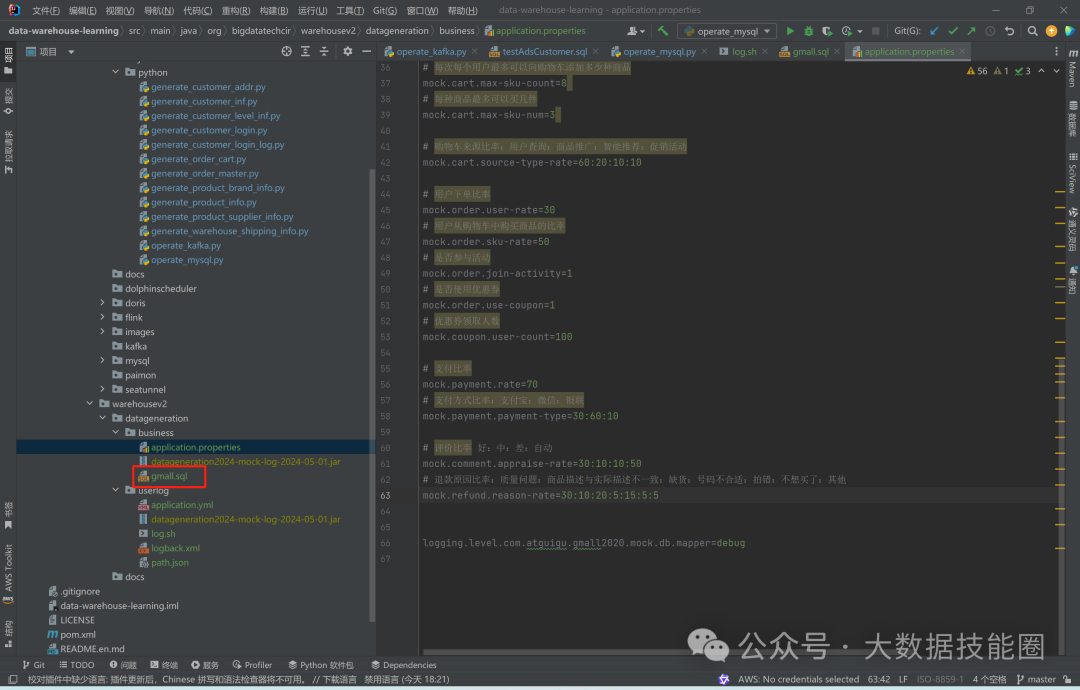The height and width of the screenshot is (690, 1080).
Task: Open gmall.sql in the project tree
Action: pyautogui.click(x=169, y=476)
